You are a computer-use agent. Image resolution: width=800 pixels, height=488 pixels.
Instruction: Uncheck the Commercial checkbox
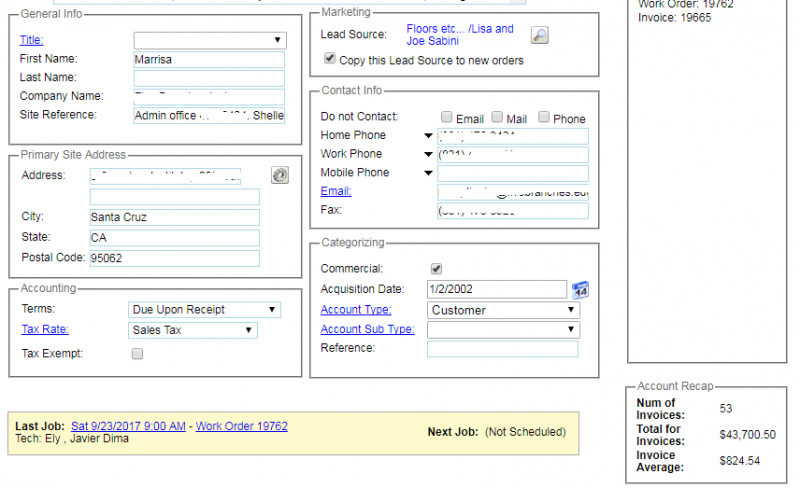point(435,268)
